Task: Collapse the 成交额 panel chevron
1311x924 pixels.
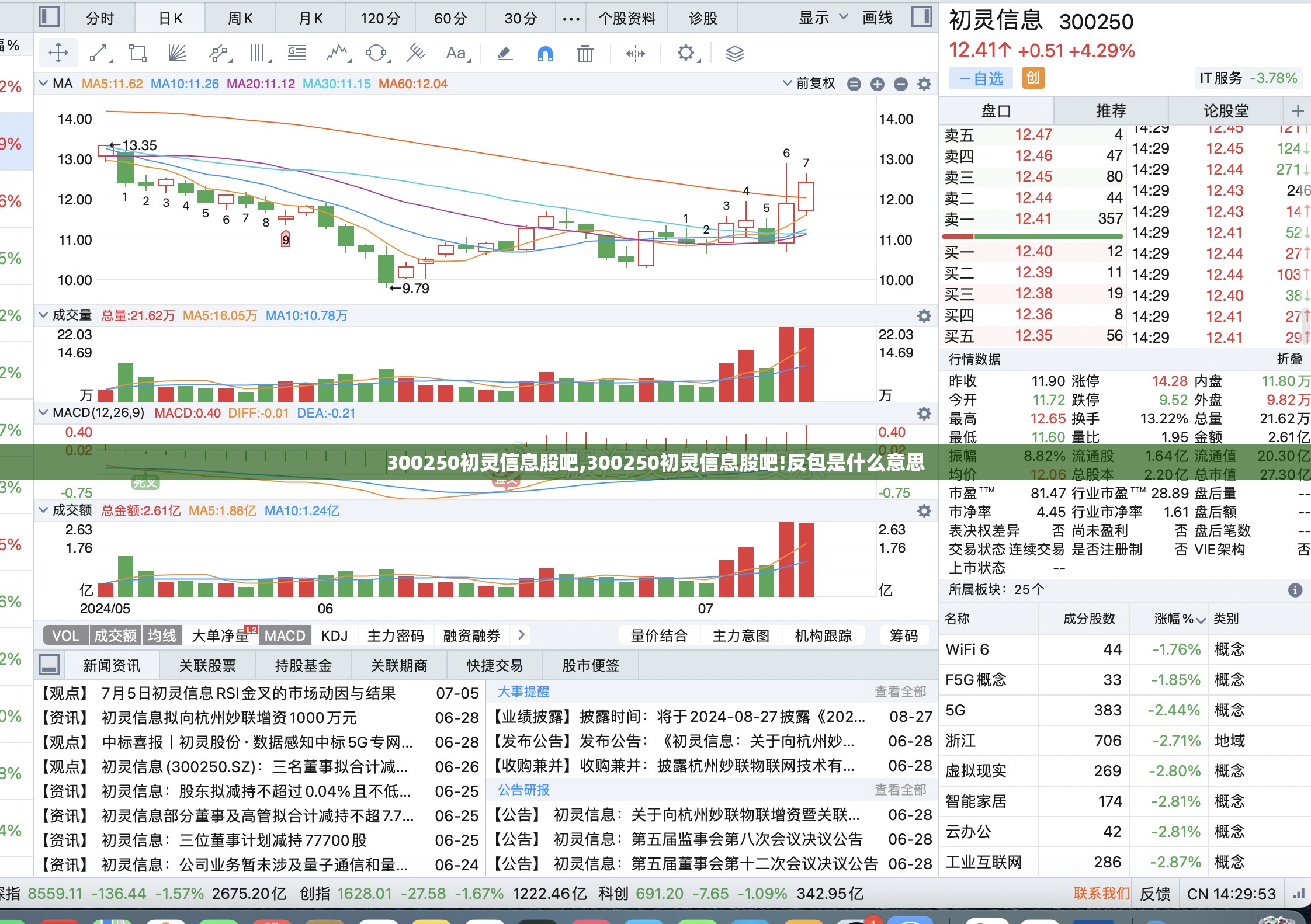Action: pos(43,510)
